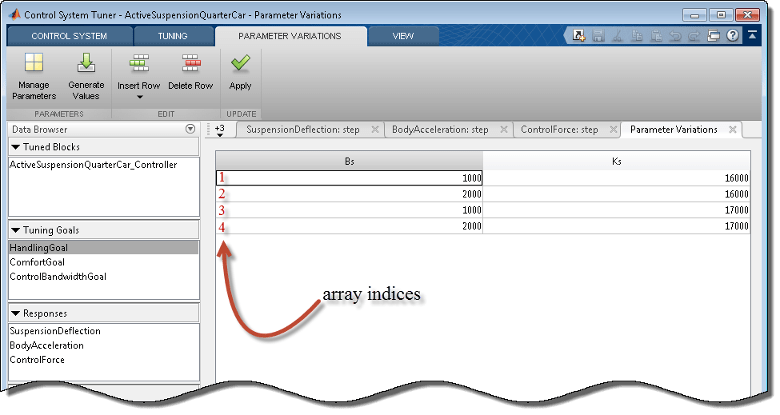Click the Undo arrow icon

point(675,35)
